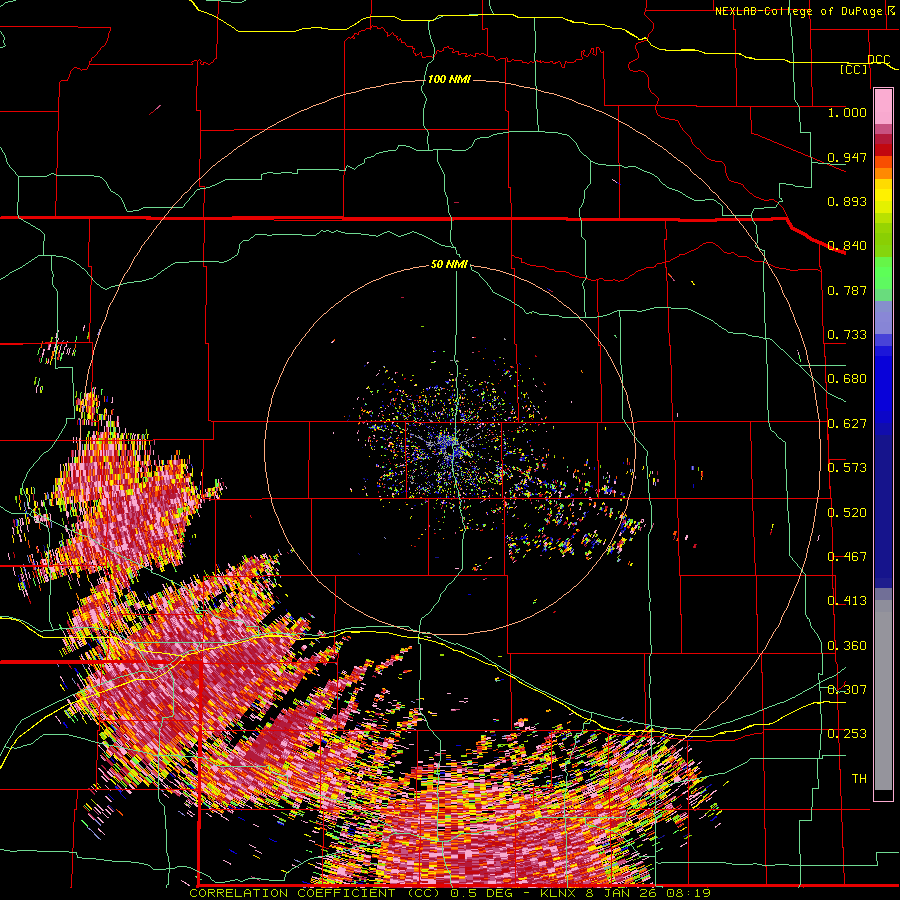
Task: Pick the gray segment of the color scale
Action: pos(883,695)
